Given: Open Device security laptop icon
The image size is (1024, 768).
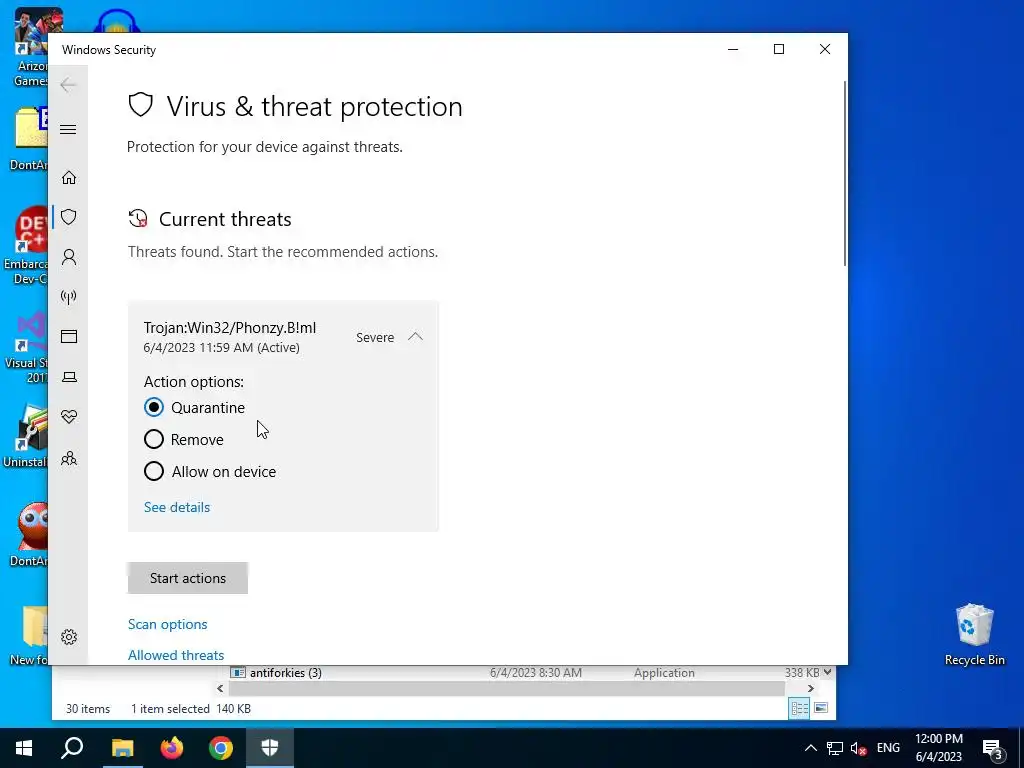Looking at the screenshot, I should (69, 377).
